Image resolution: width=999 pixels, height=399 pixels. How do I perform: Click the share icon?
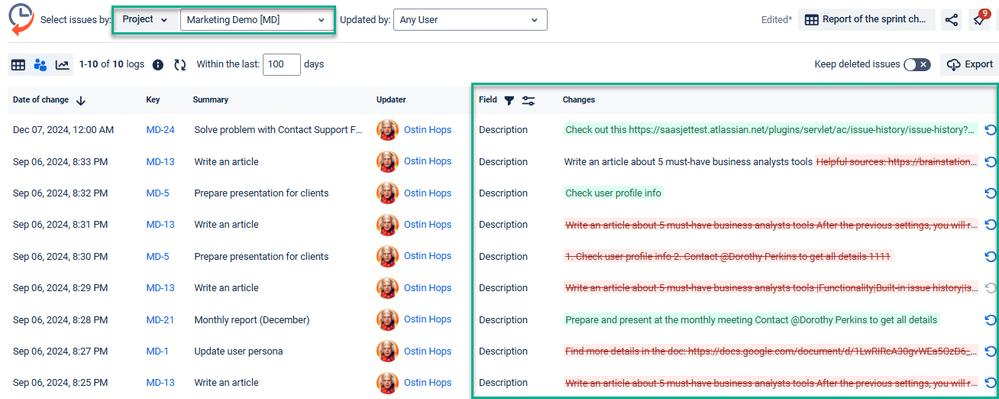(951, 20)
